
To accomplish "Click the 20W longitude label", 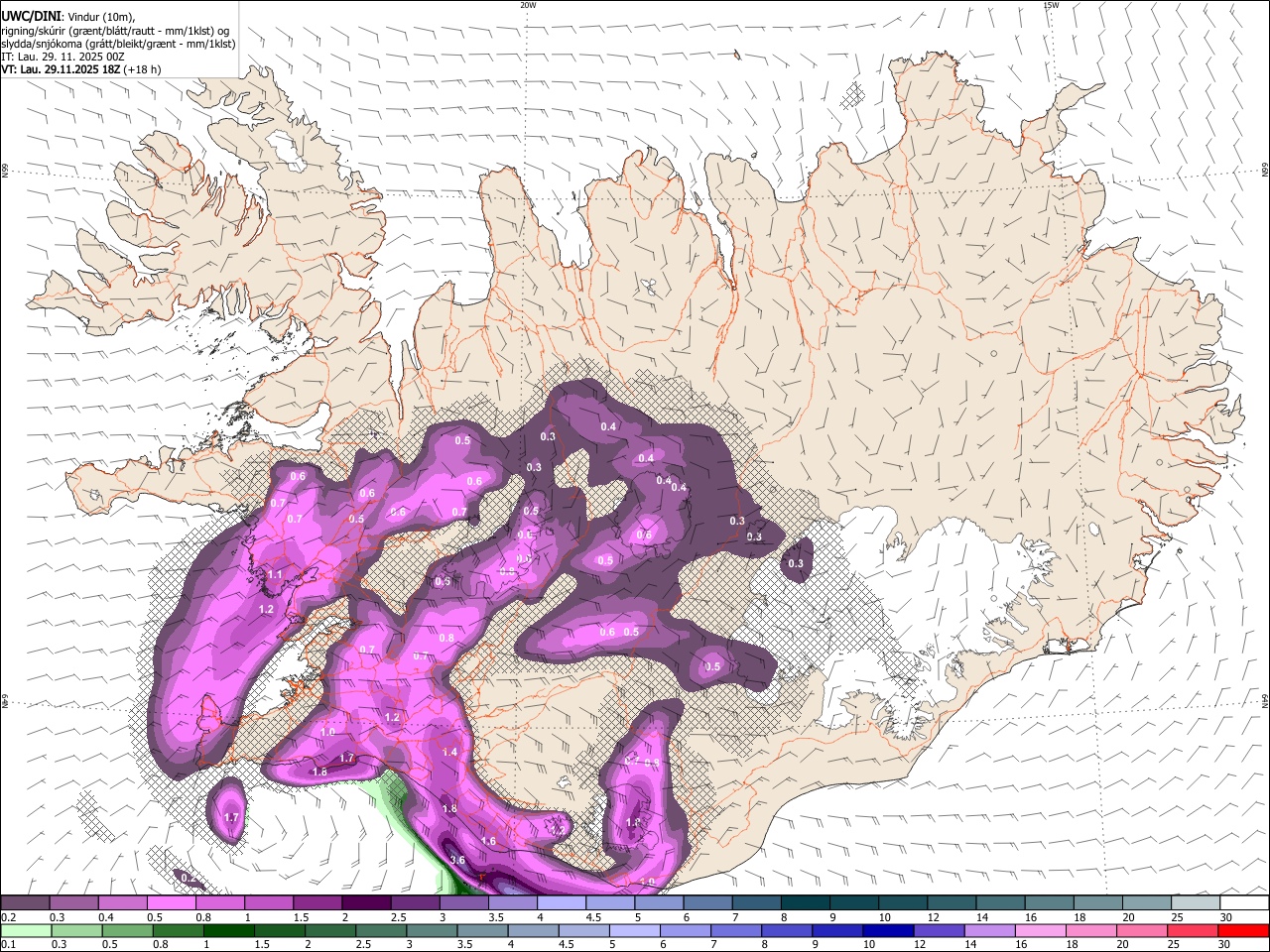I will tap(528, 5).
